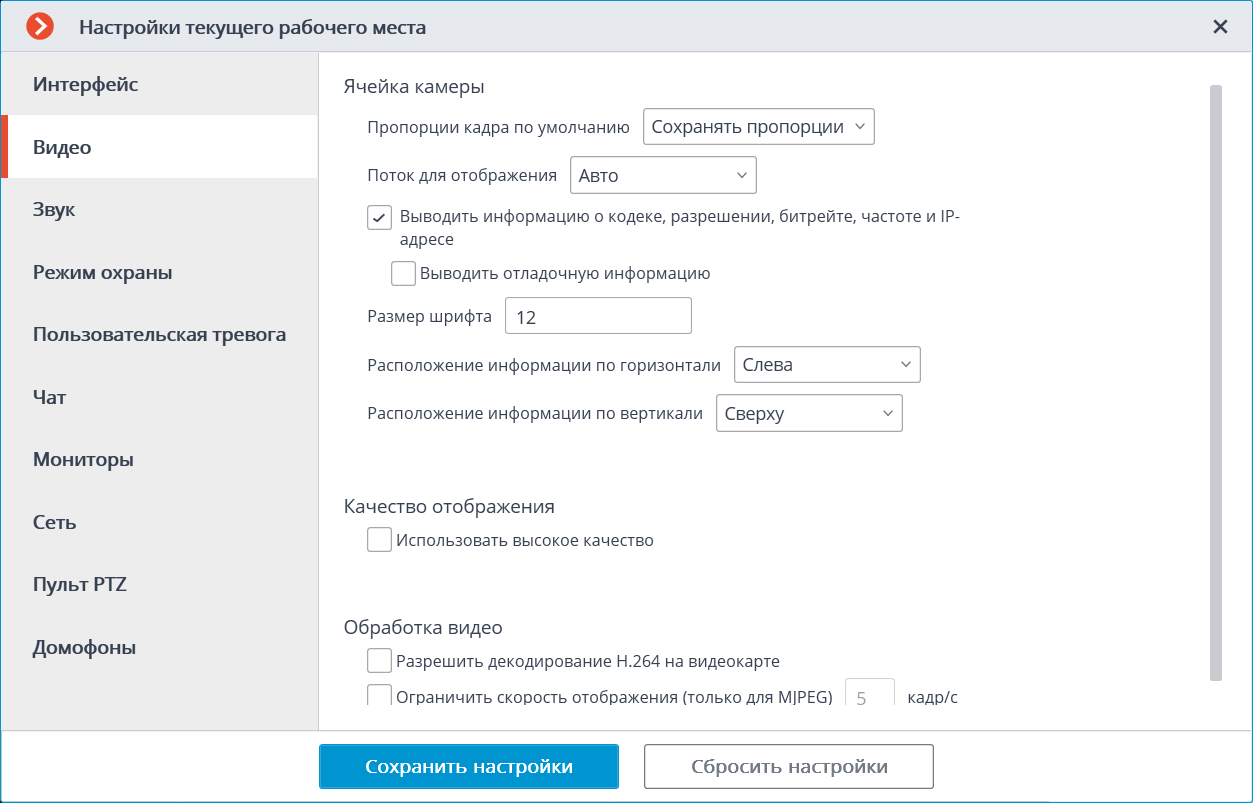This screenshot has height=803, width=1253.
Task: Enable Использовать высокое качество checkbox
Action: point(379,540)
